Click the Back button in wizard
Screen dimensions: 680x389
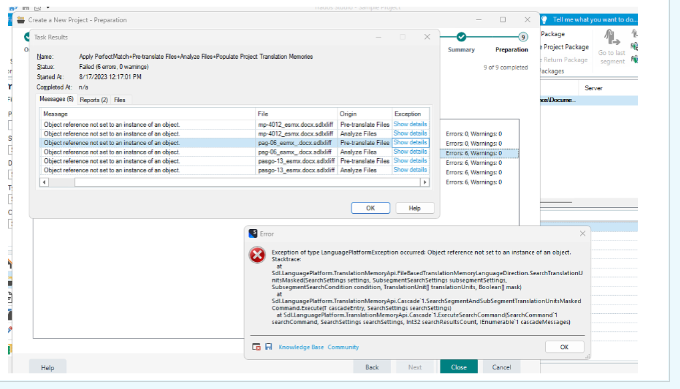(x=372, y=367)
